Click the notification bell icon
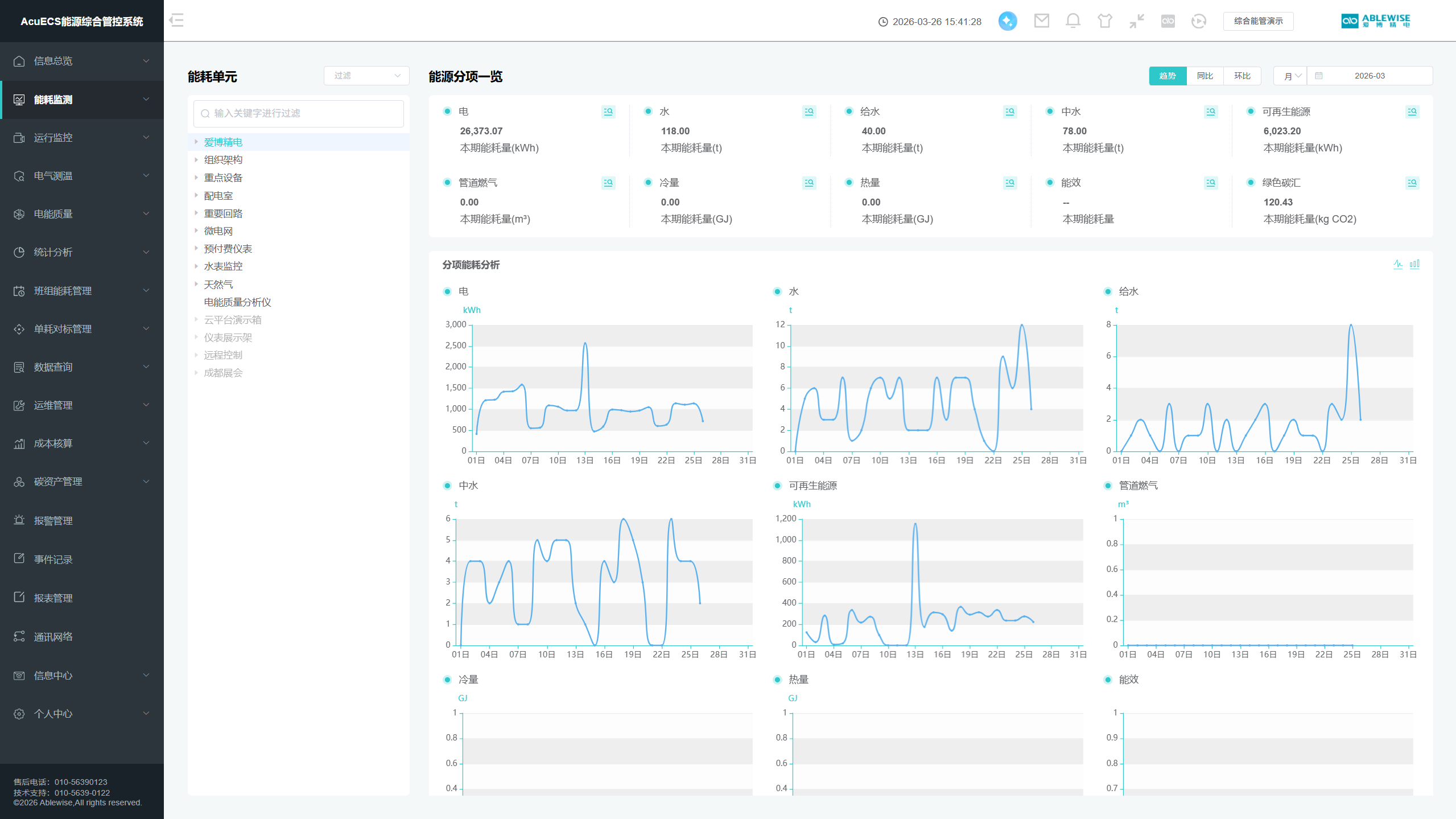Screen dimensions: 1456x819 click(x=1073, y=21)
